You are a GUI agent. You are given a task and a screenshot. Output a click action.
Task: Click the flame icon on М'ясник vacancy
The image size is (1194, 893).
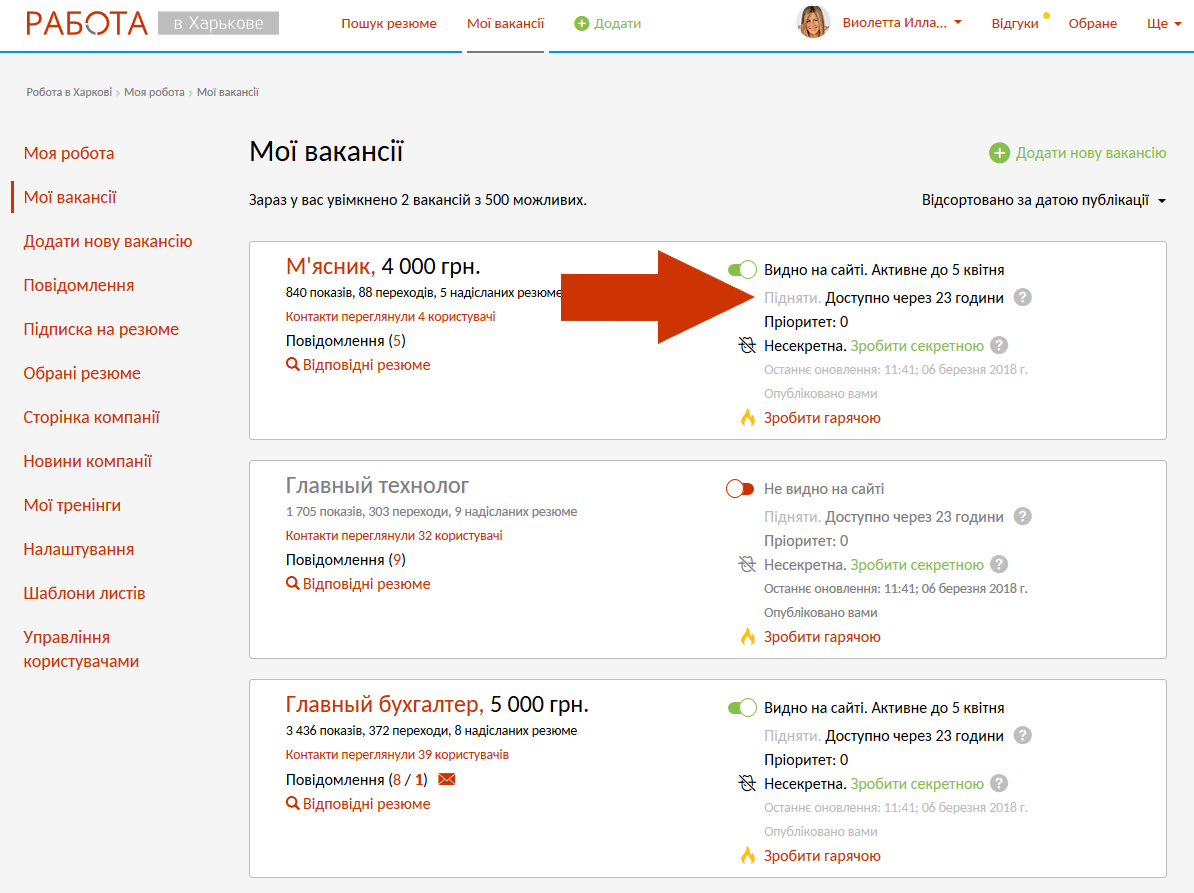click(x=747, y=418)
